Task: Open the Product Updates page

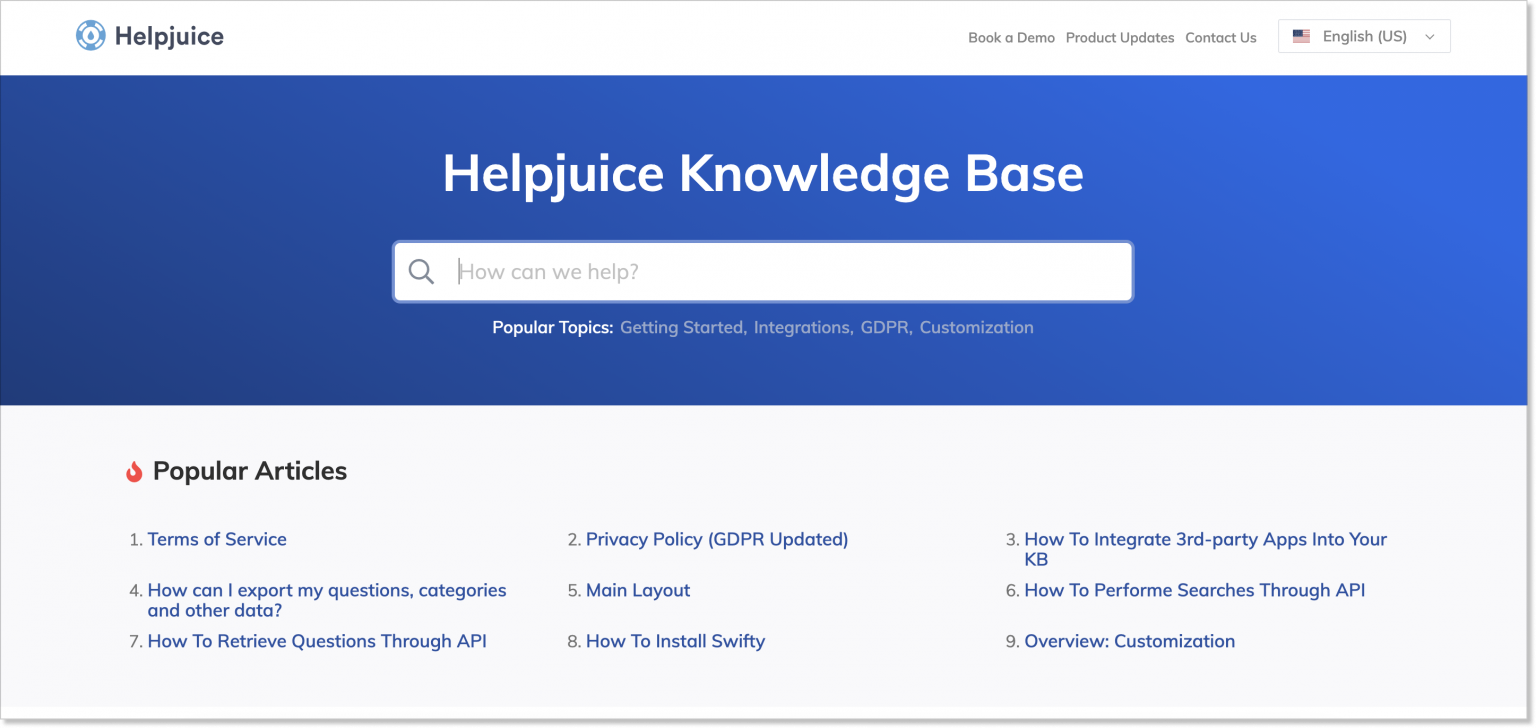Action: [1120, 37]
